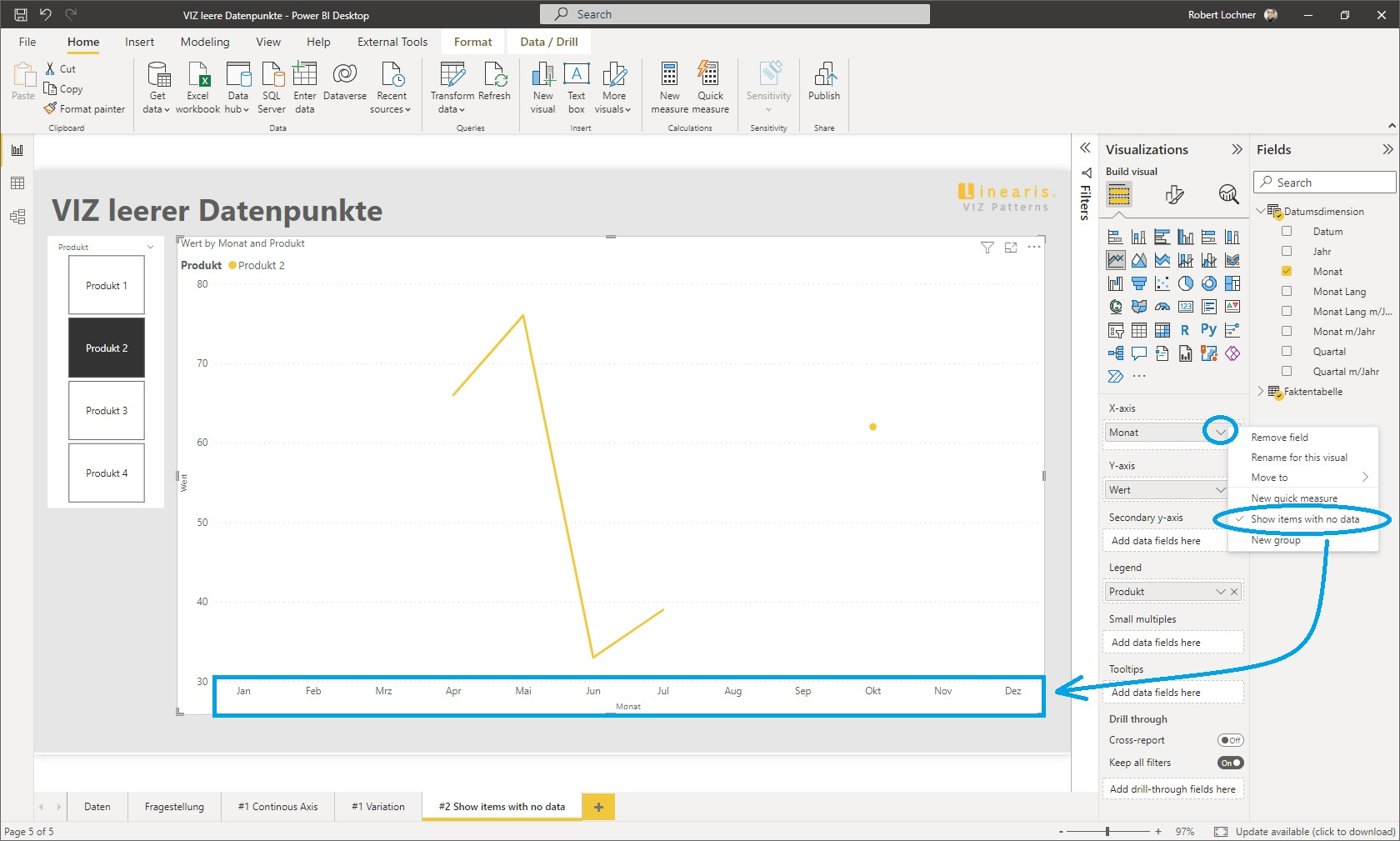This screenshot has height=841, width=1400.
Task: Open the Text box insert tool
Action: tap(576, 87)
